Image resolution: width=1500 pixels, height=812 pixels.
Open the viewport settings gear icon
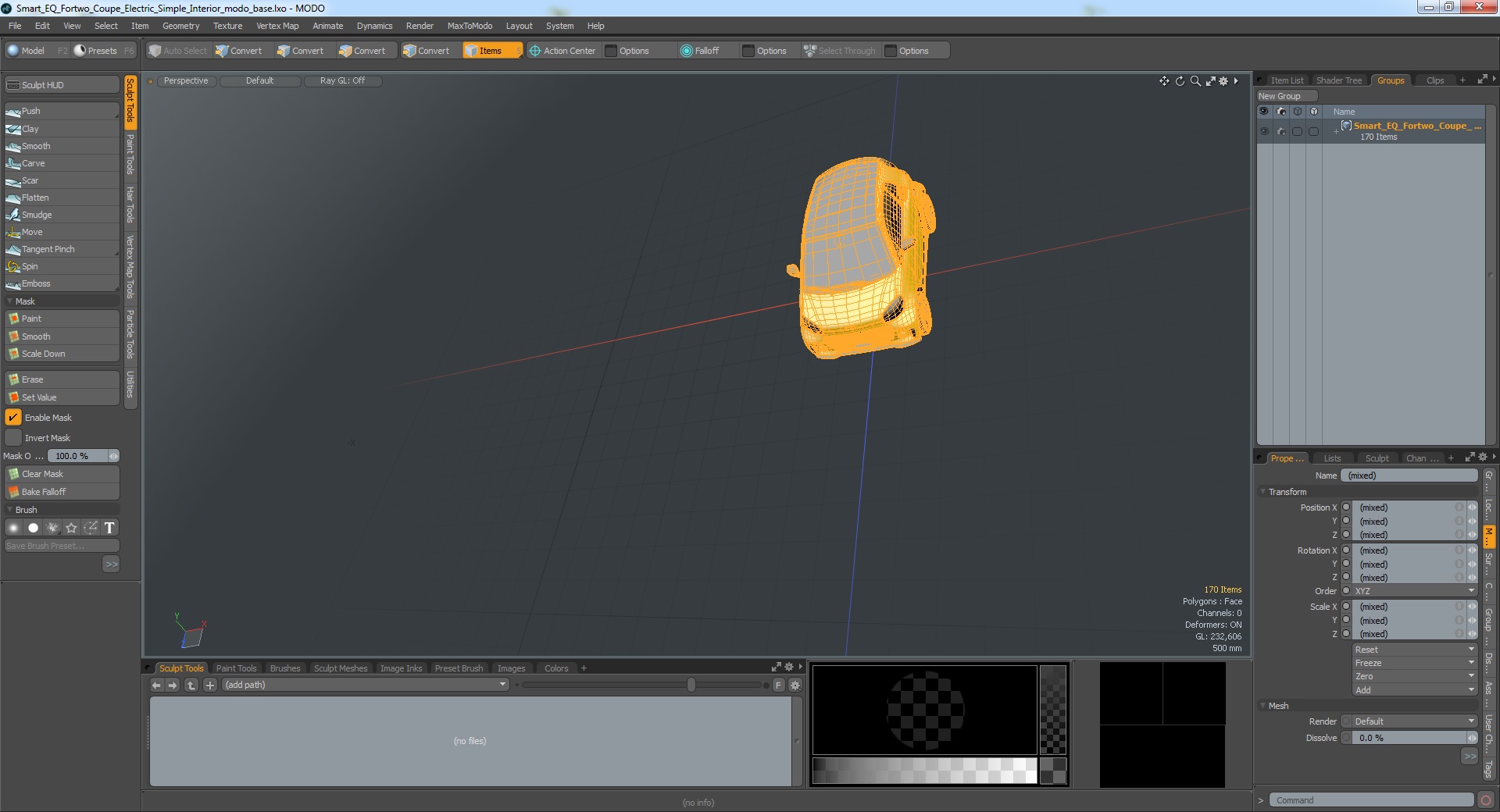coord(1223,80)
